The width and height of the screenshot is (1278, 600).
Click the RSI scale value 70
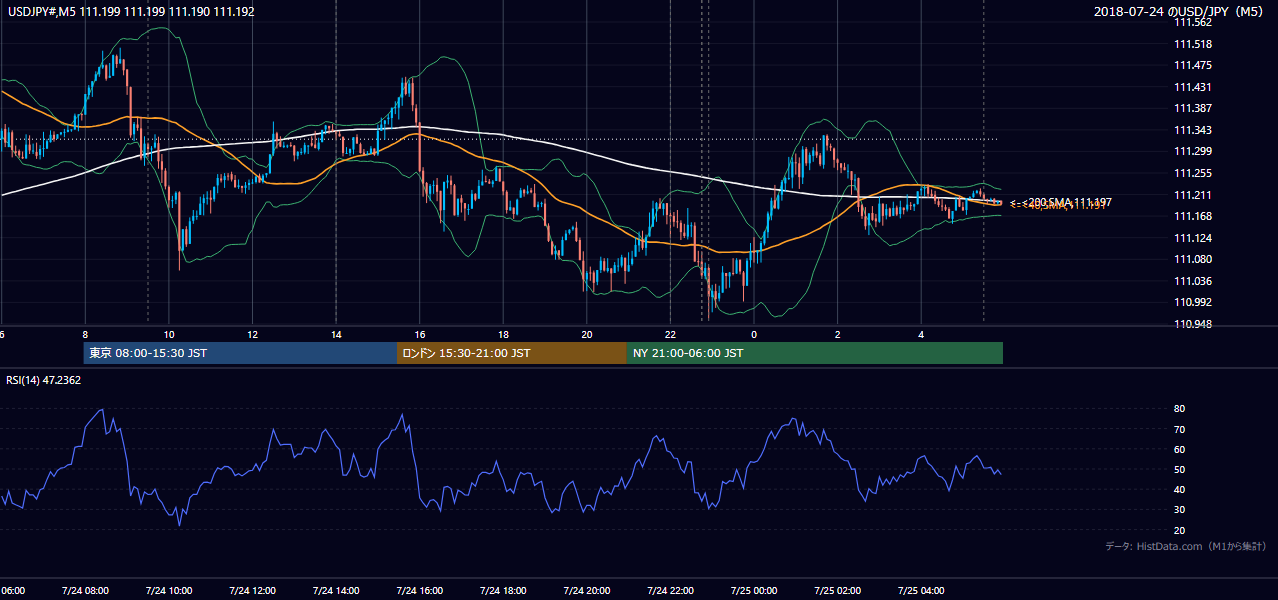coord(1180,430)
